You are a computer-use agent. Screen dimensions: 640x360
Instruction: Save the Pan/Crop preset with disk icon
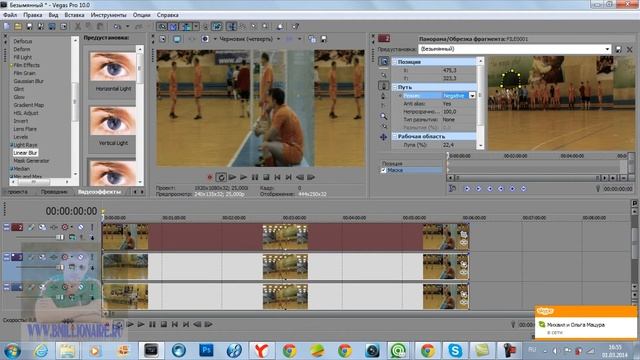[618, 49]
